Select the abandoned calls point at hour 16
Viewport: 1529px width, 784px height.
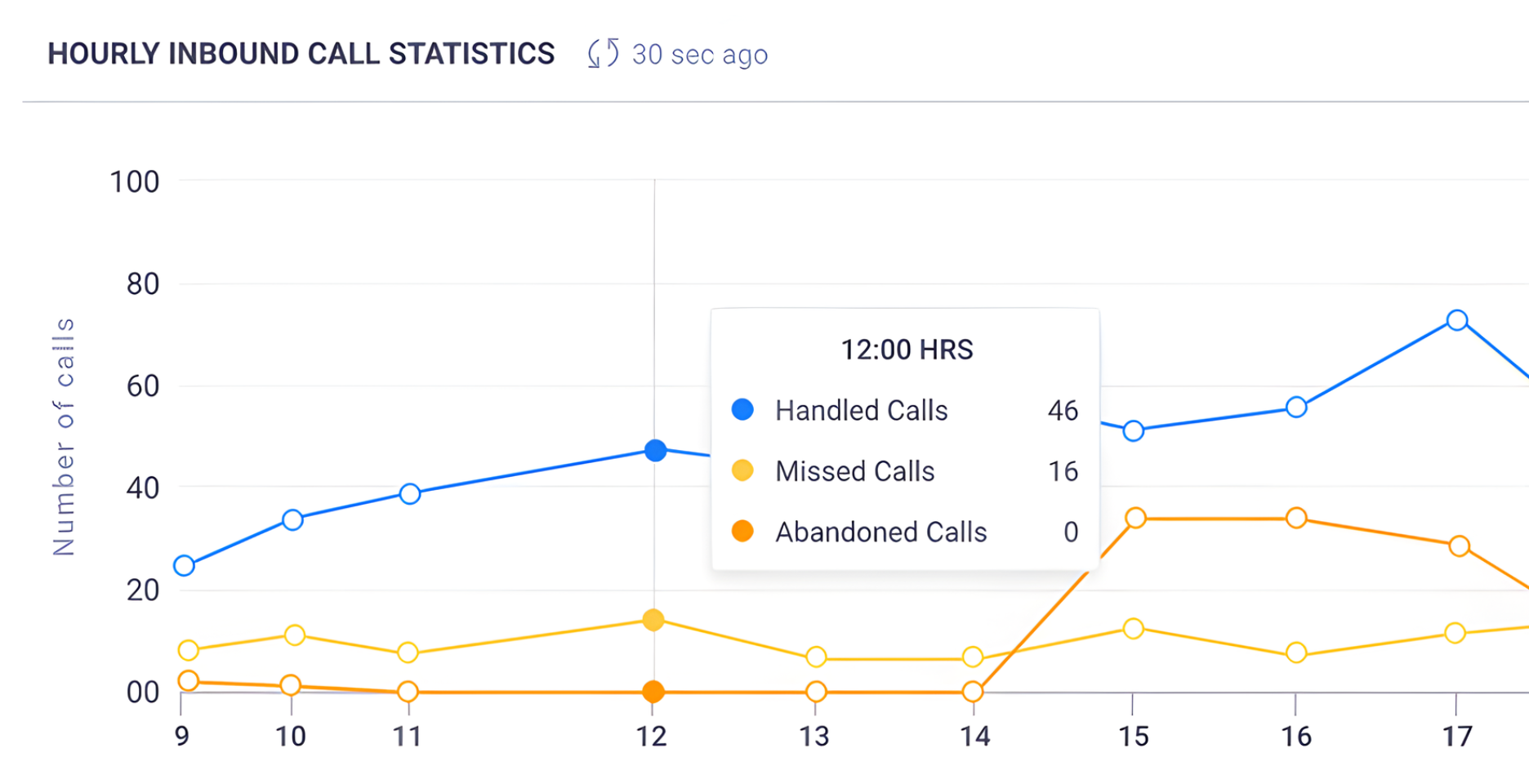click(1296, 518)
